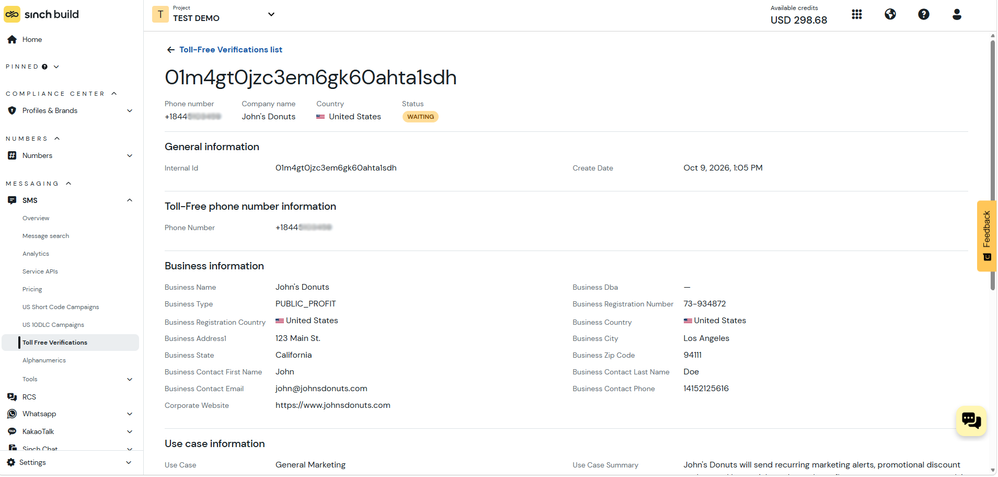This screenshot has width=998, height=477.
Task: Open the help question mark icon
Action: (x=924, y=15)
